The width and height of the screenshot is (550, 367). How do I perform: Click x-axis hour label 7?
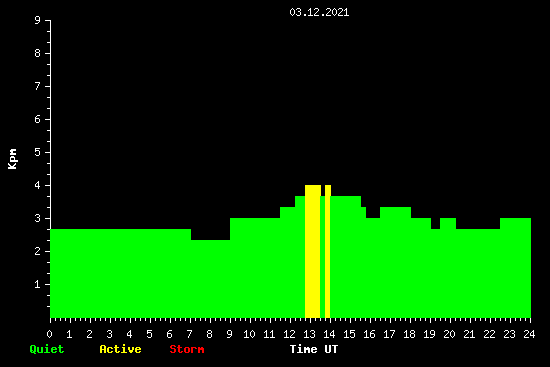click(189, 334)
